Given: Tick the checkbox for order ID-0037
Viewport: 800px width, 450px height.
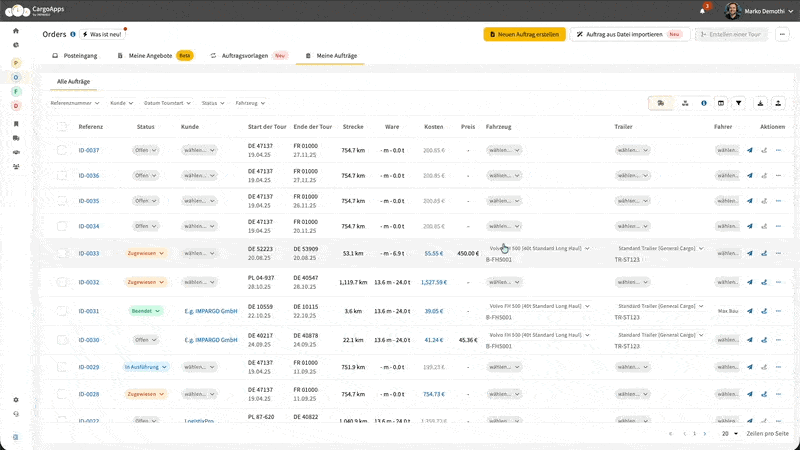Looking at the screenshot, I should tap(62, 150).
